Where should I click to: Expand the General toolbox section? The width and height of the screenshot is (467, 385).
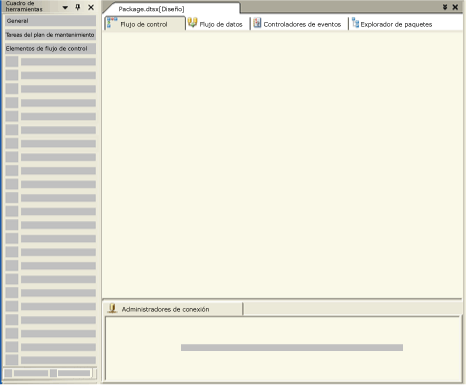coord(50,21)
